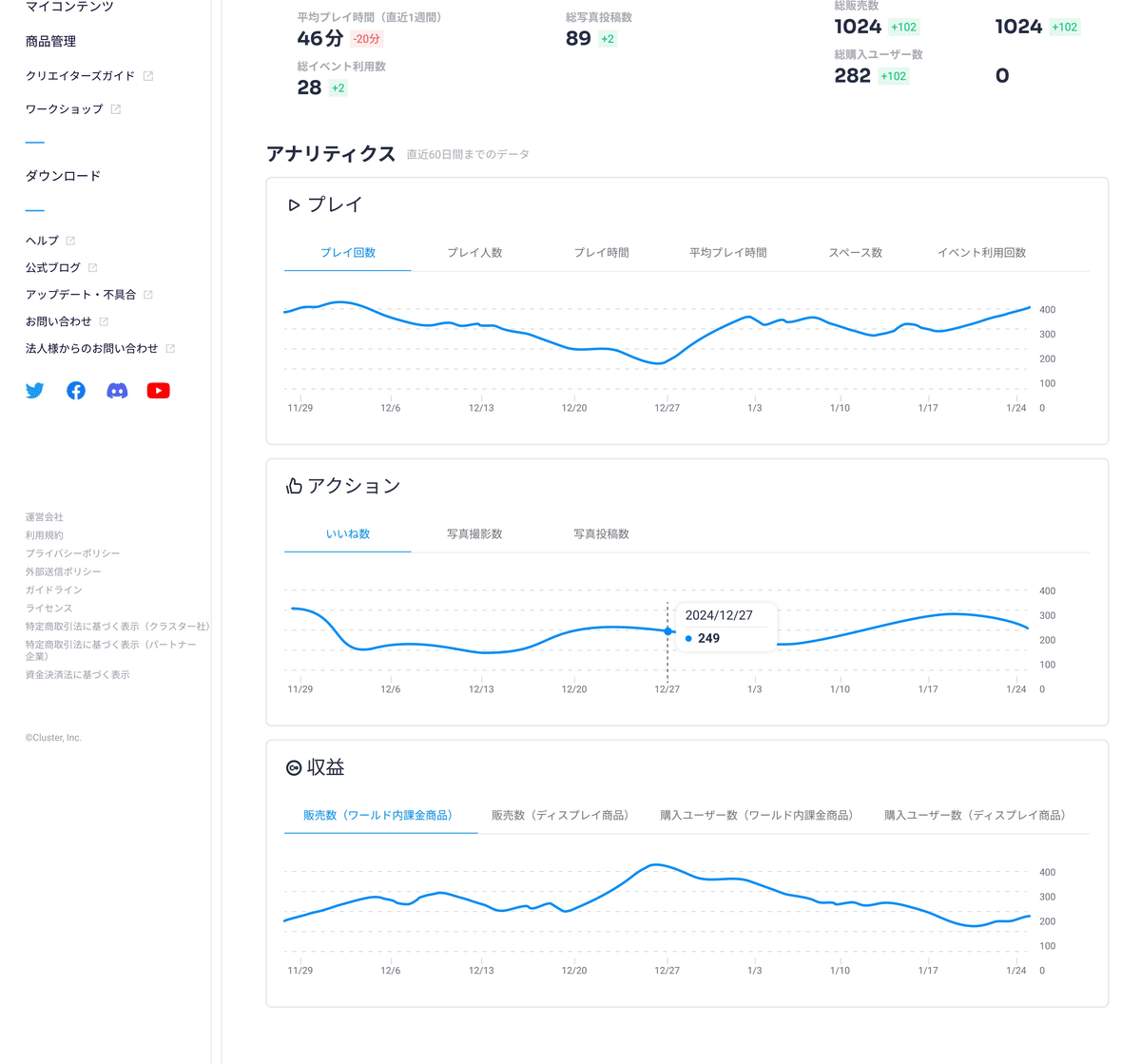The width and height of the screenshot is (1141, 1064).
Task: Click external link icon beside 法人様からのお問い合わせ
Action: click(170, 349)
